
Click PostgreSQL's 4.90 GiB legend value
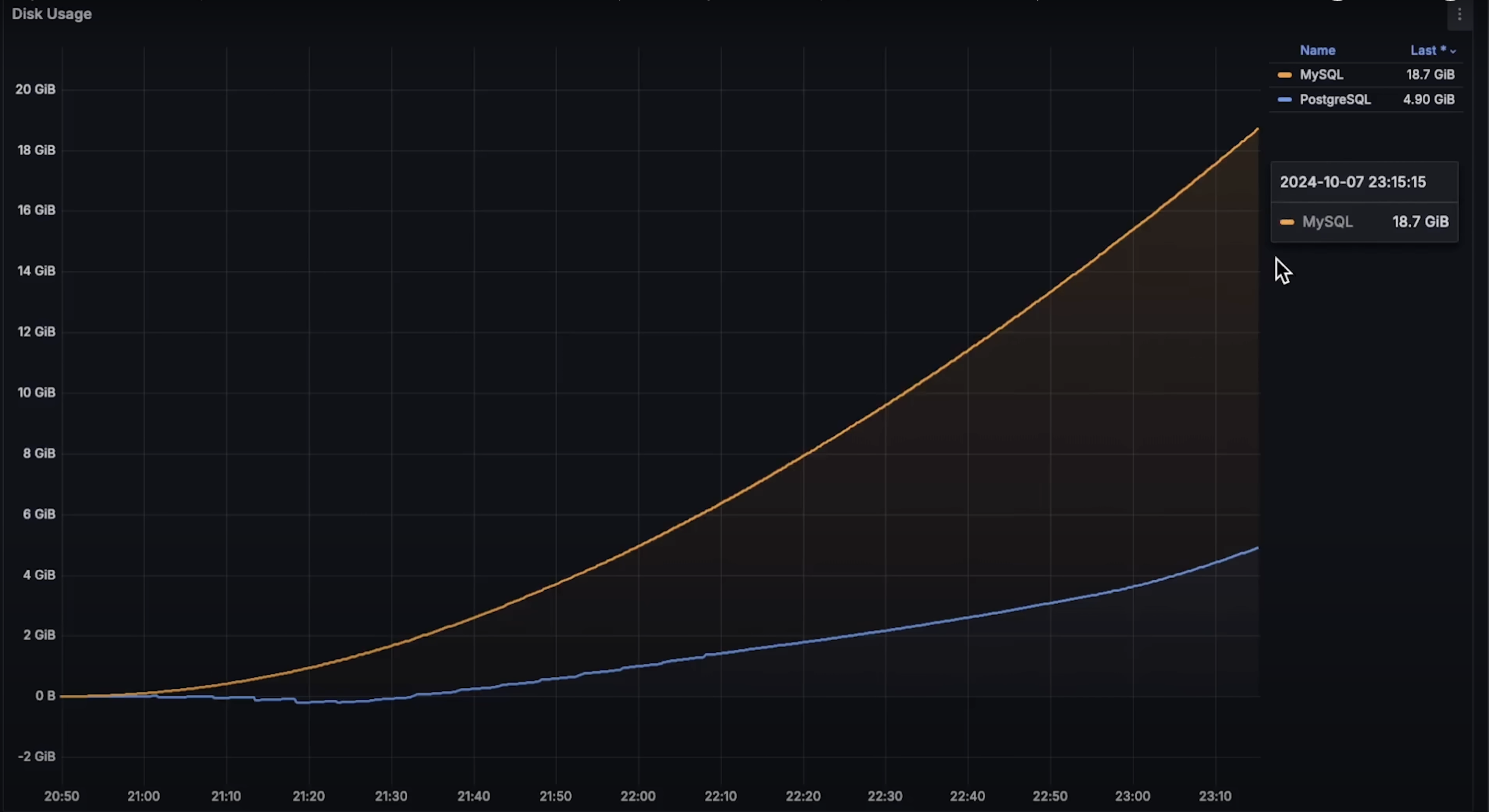pyautogui.click(x=1428, y=99)
